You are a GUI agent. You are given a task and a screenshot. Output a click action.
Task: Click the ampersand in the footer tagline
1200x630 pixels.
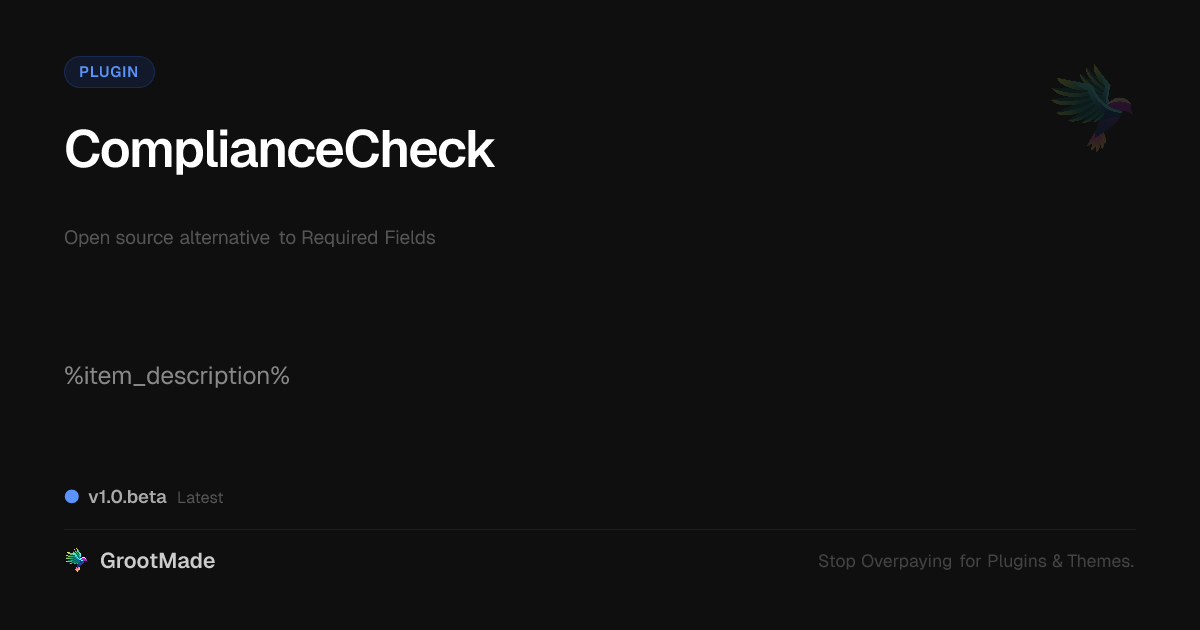(1057, 562)
